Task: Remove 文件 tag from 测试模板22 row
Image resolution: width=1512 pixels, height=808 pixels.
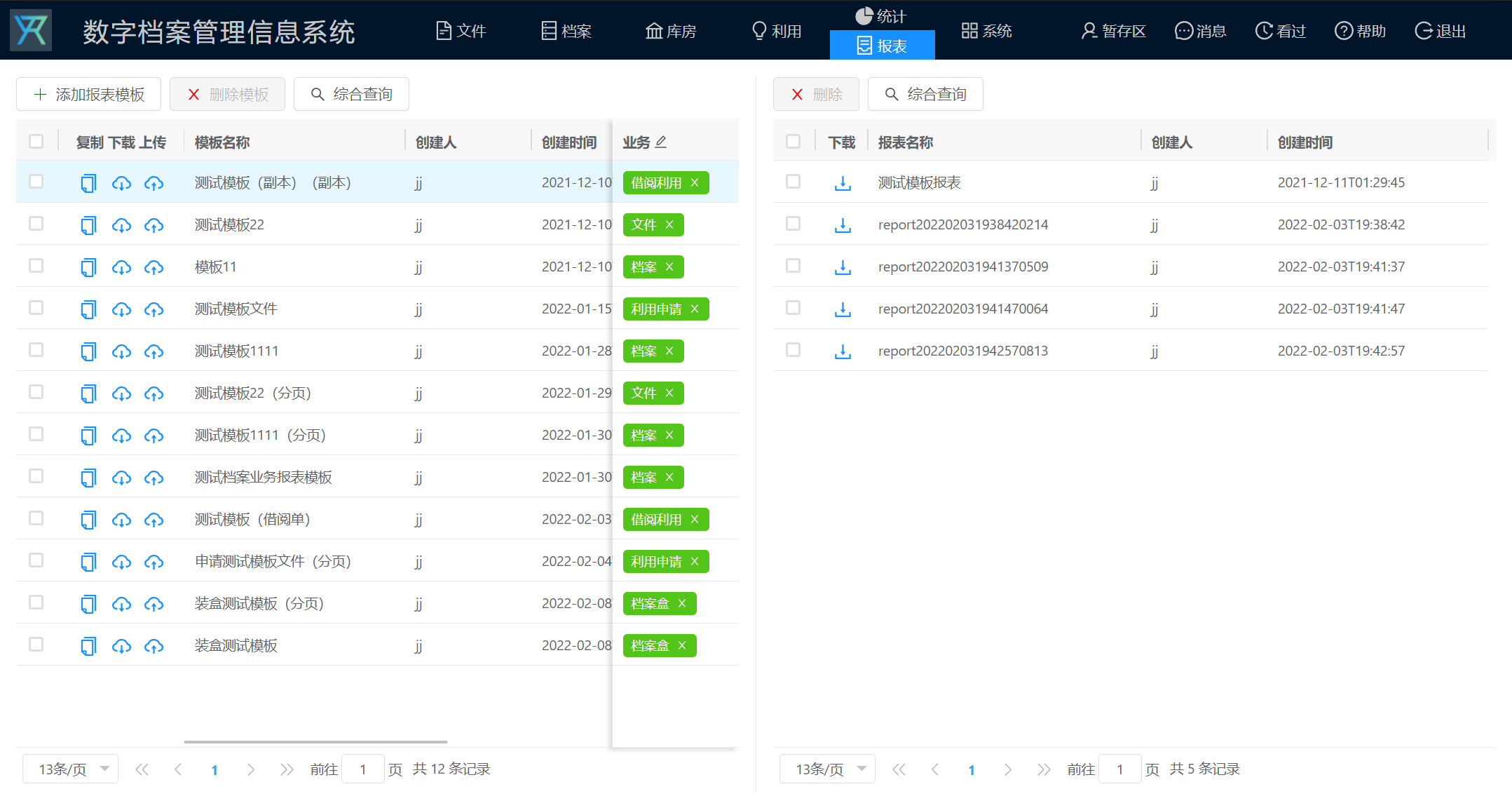Action: 669,224
